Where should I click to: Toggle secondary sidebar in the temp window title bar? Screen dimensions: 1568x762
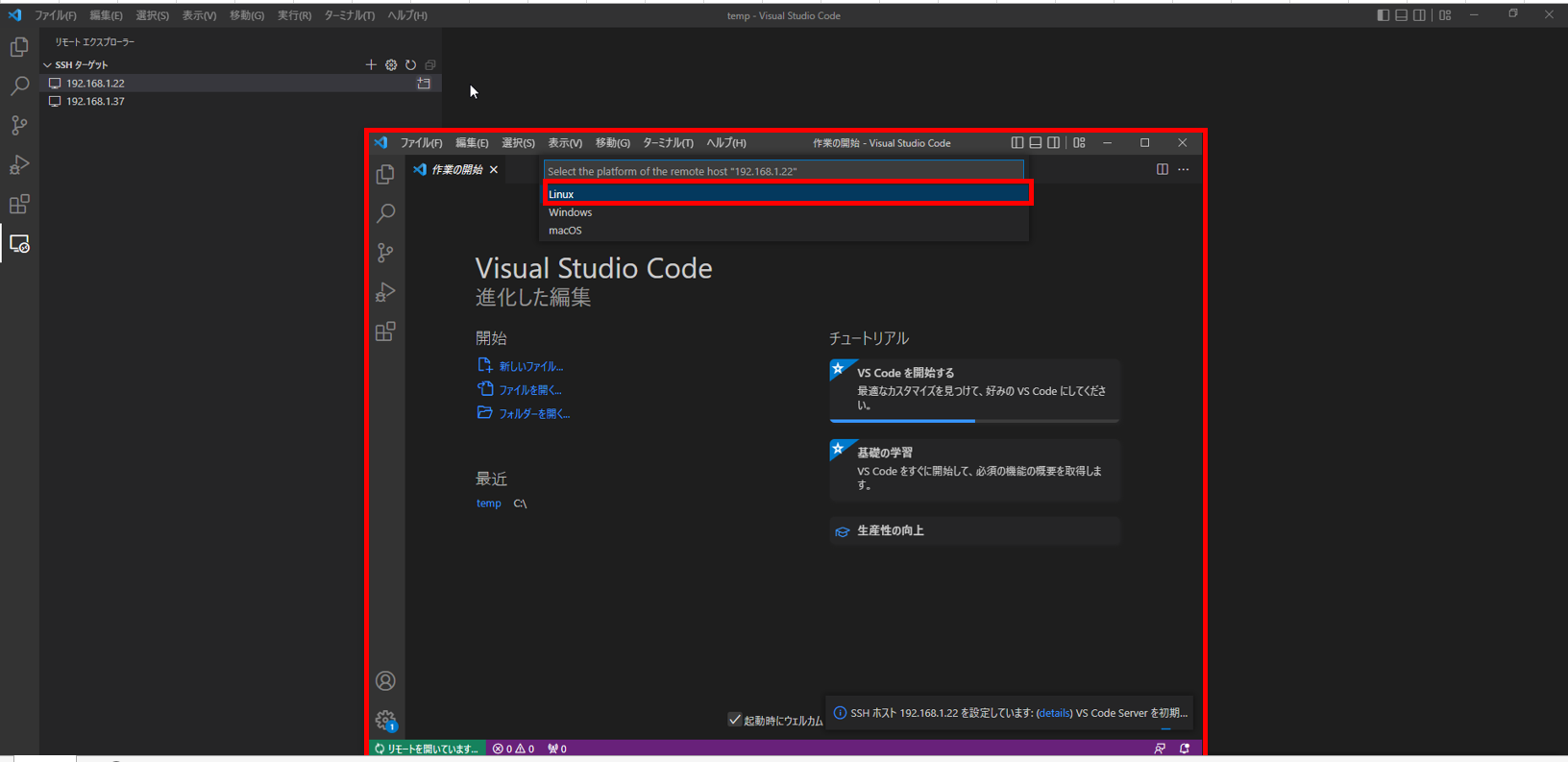[x=1420, y=14]
